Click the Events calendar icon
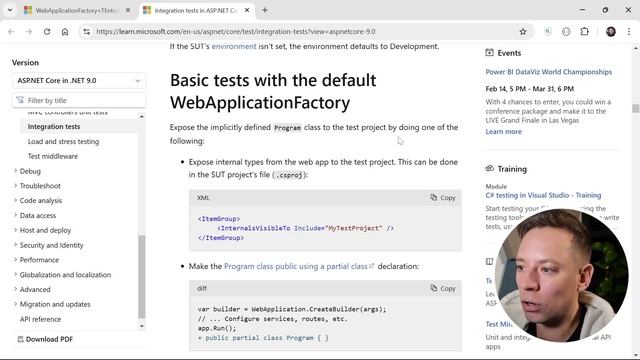The width and height of the screenshot is (640, 360). pyautogui.click(x=489, y=52)
